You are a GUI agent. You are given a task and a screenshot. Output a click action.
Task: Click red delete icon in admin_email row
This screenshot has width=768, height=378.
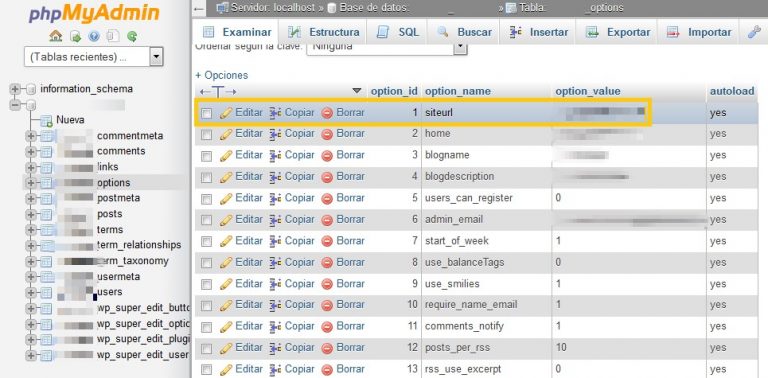327,220
